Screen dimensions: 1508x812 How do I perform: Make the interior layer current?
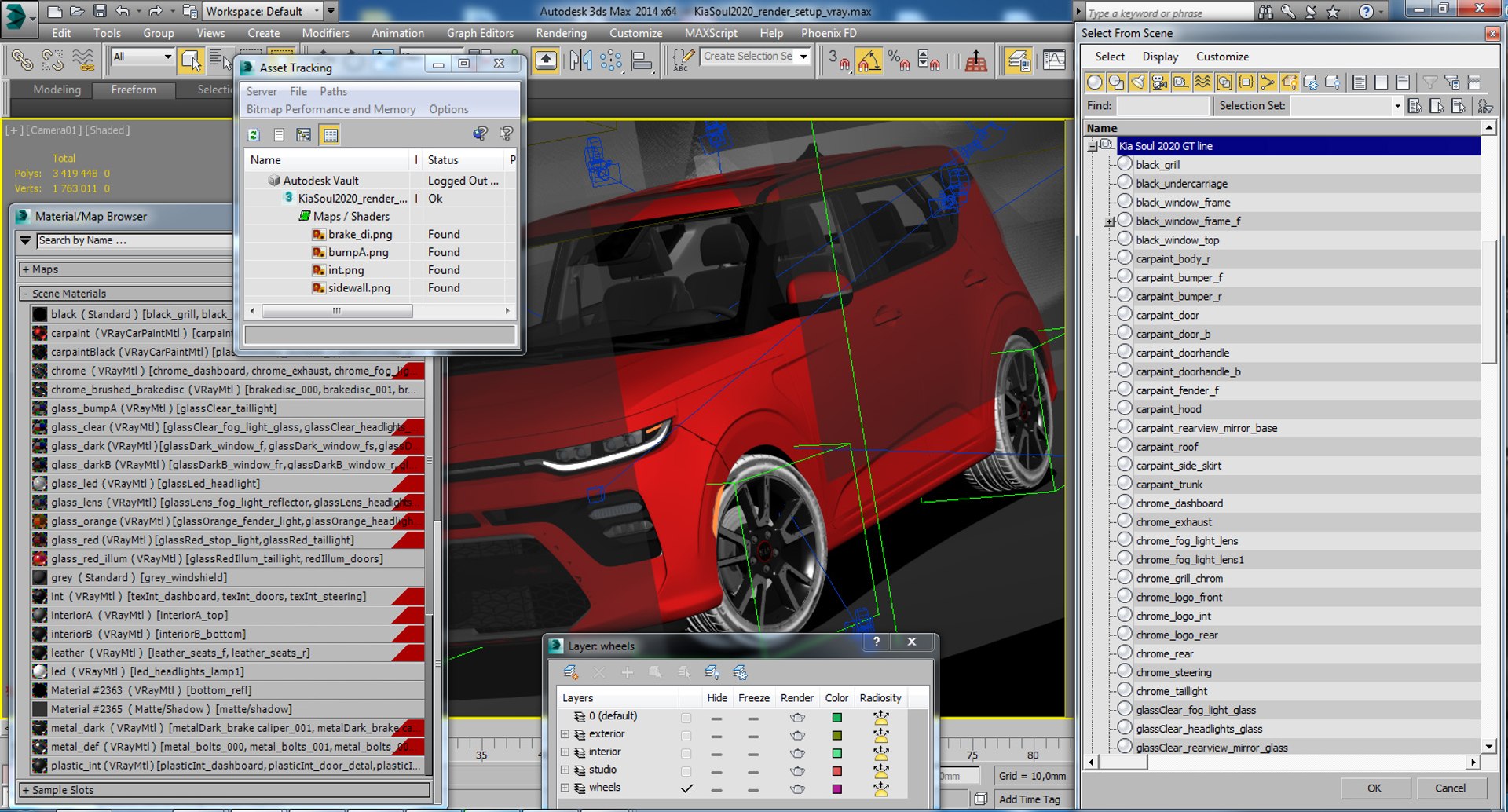point(686,753)
